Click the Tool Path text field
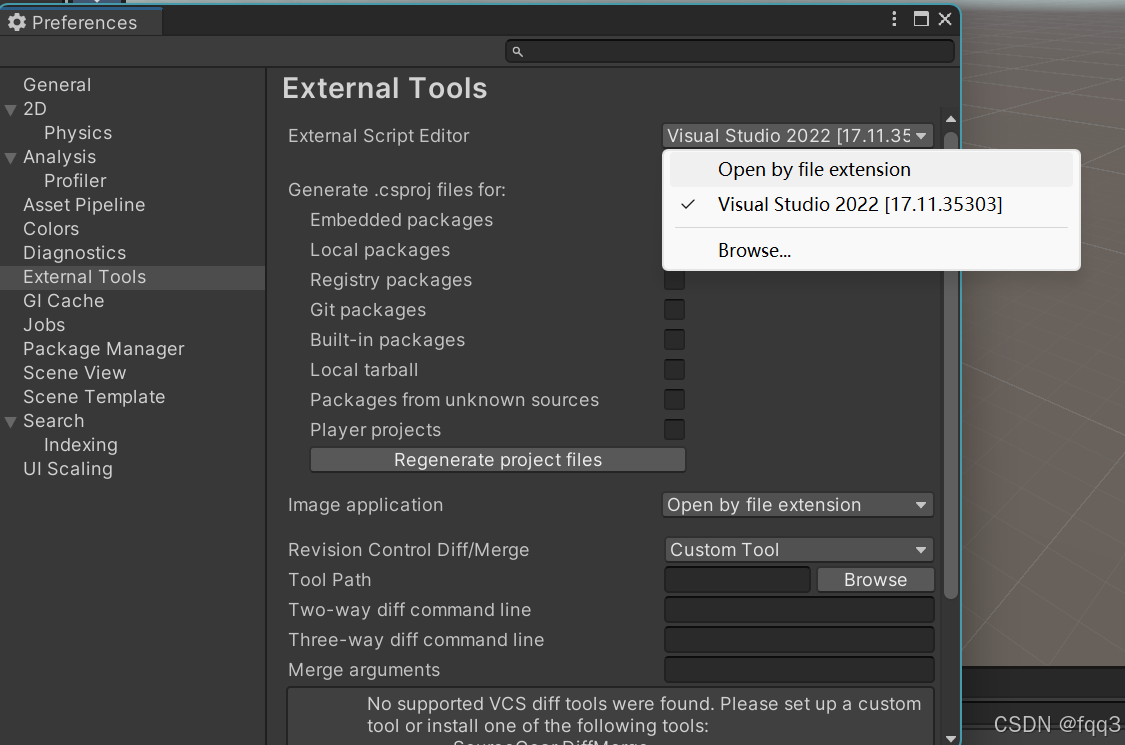 [738, 580]
